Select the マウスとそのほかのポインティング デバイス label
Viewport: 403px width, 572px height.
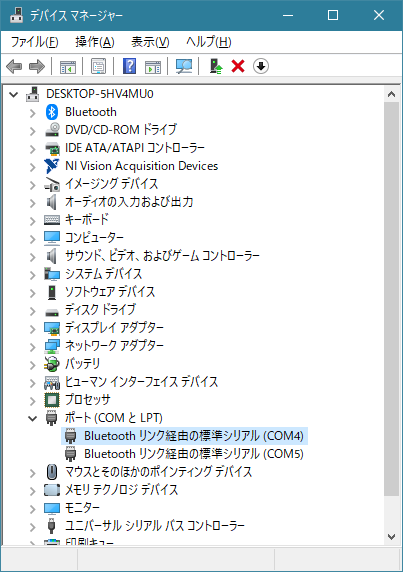click(x=158, y=472)
